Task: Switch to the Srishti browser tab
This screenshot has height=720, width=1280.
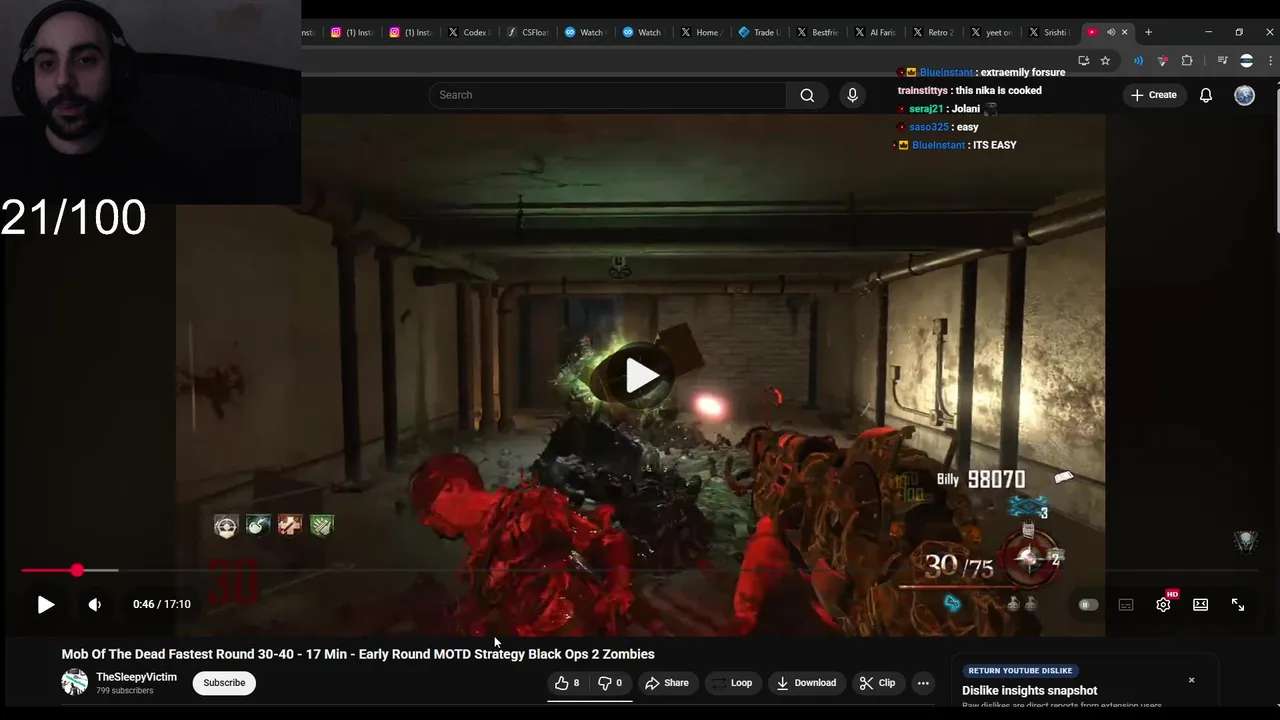Action: tap(1049, 32)
